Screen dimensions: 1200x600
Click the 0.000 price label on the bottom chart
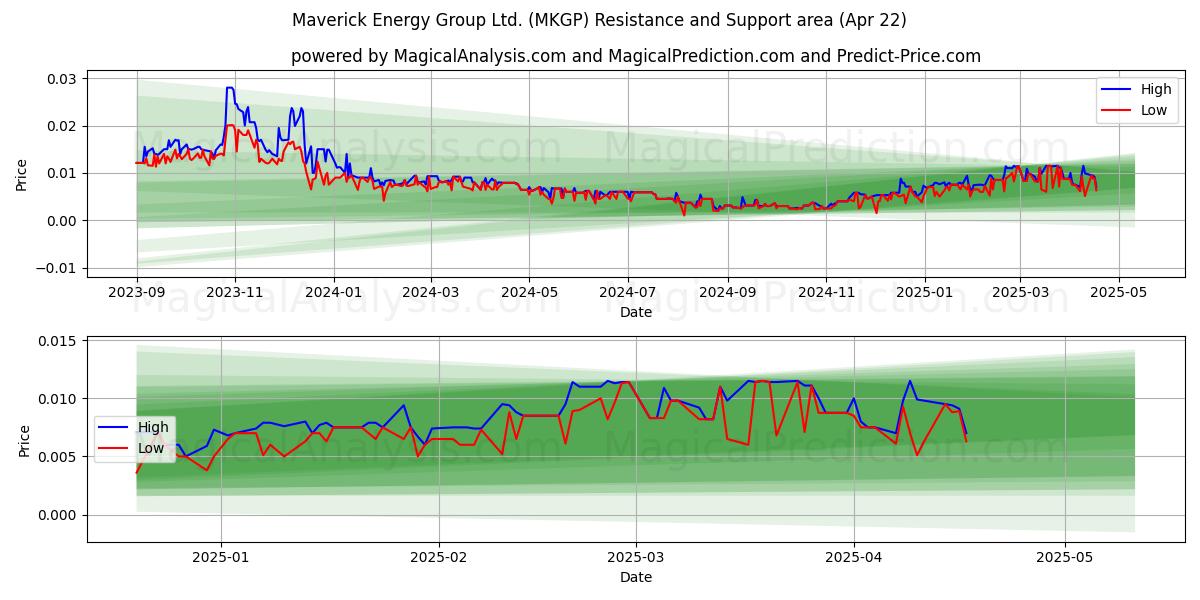pyautogui.click(x=58, y=515)
